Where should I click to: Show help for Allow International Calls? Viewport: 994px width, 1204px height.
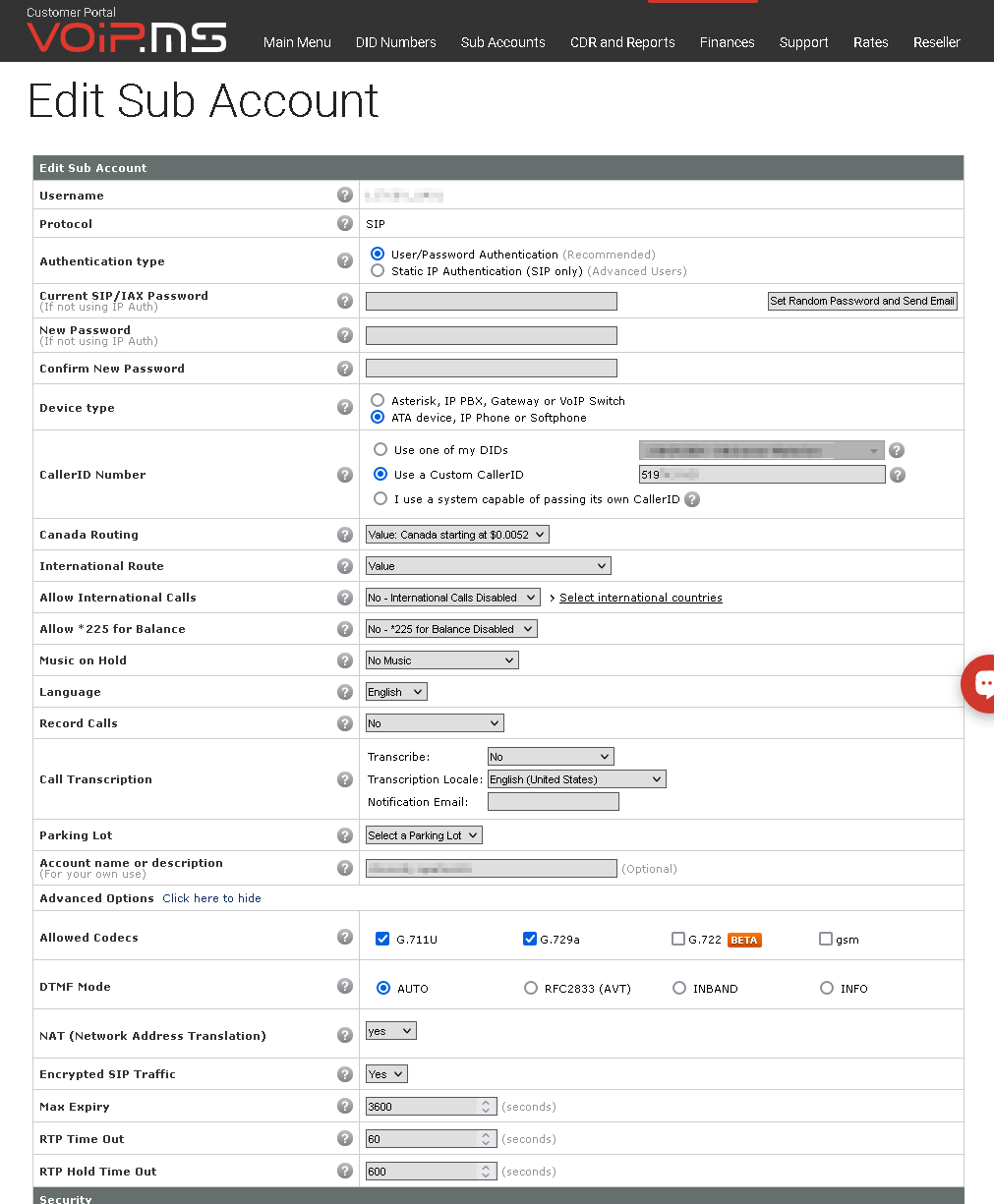click(344, 598)
